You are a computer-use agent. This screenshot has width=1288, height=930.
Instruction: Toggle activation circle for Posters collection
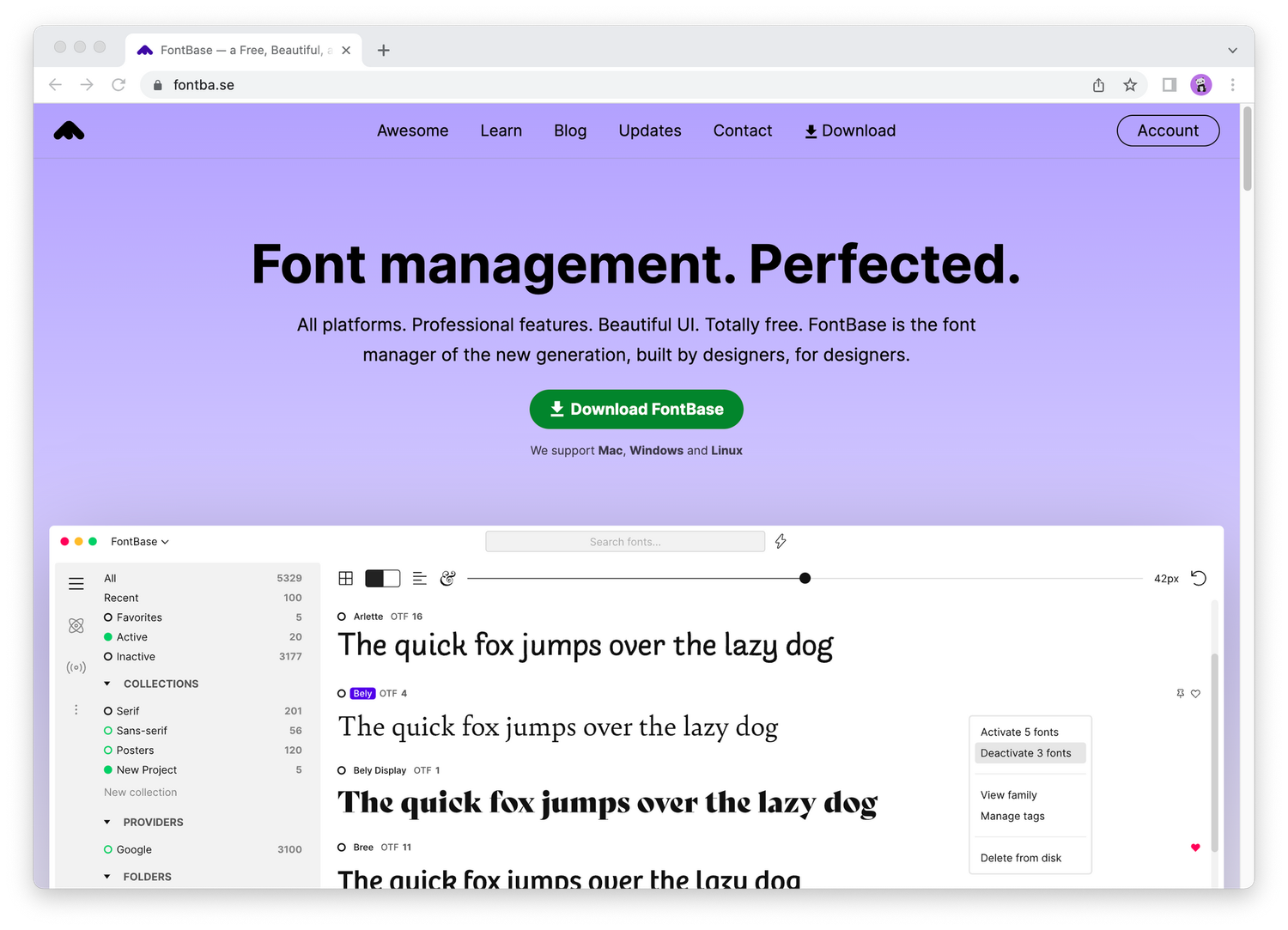tap(108, 751)
